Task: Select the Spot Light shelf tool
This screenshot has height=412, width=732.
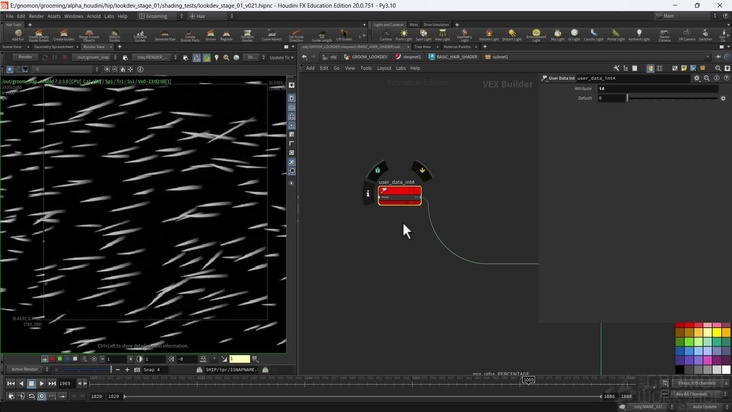Action: (423, 35)
